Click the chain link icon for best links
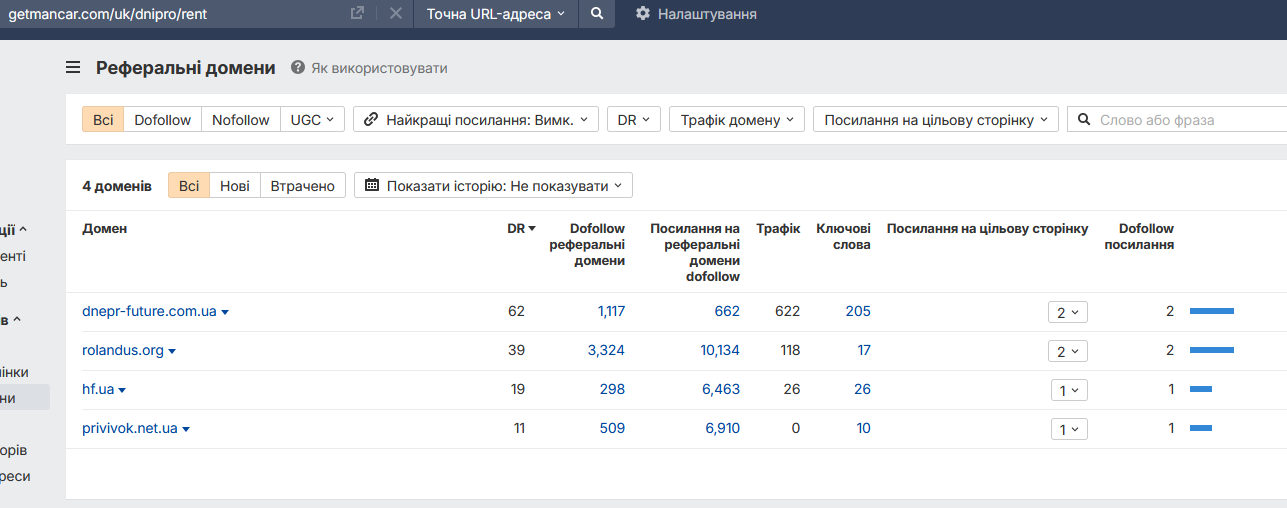1287x508 pixels. 371,120
